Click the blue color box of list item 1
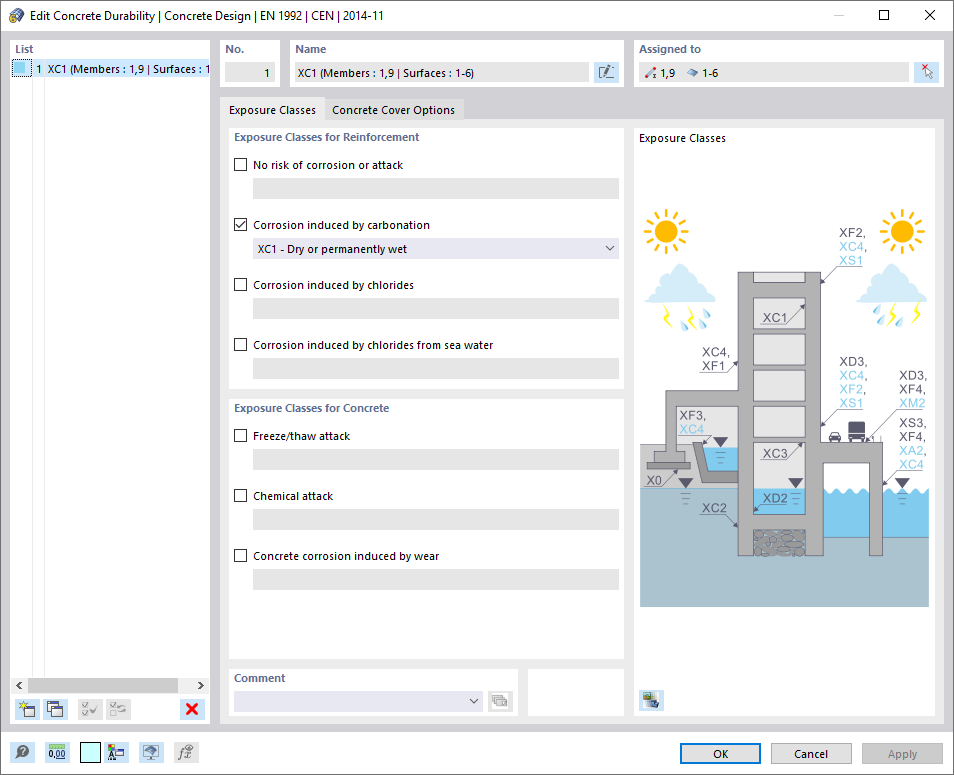The width and height of the screenshot is (954, 775). click(x=21, y=69)
